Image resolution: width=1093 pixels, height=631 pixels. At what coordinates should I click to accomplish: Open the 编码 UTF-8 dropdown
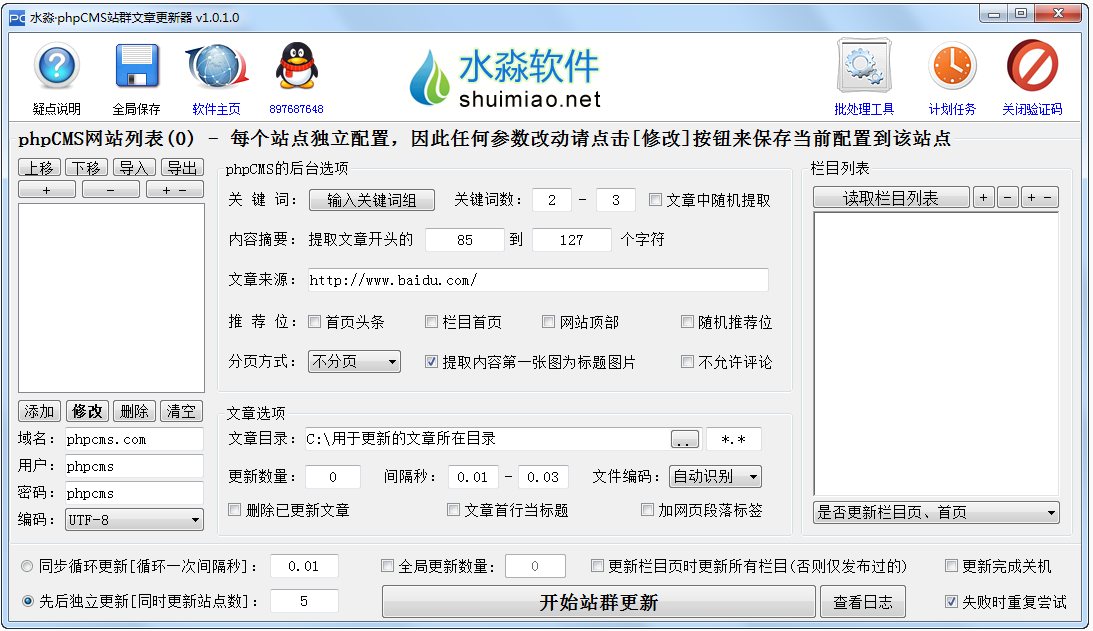[135, 520]
